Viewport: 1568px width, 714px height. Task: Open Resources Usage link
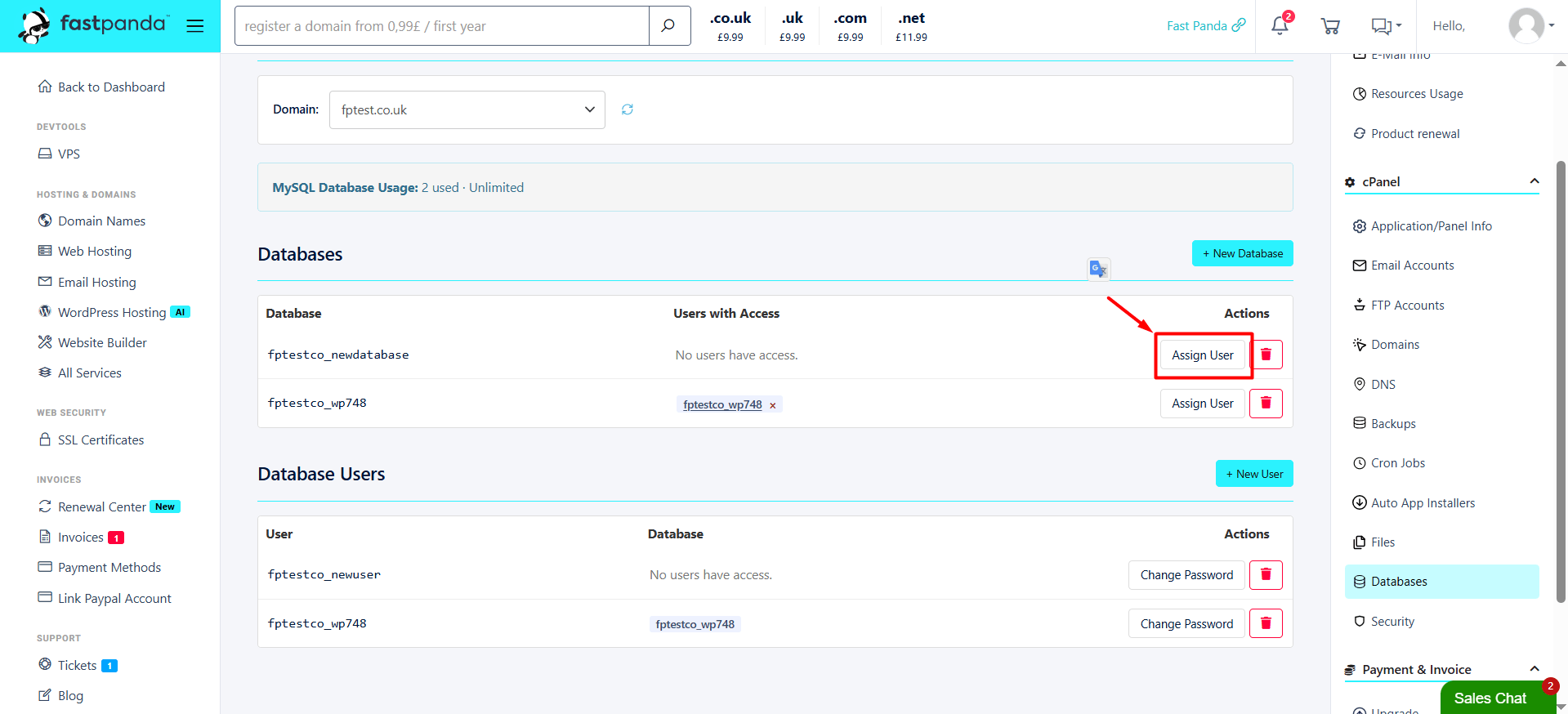click(1408, 94)
